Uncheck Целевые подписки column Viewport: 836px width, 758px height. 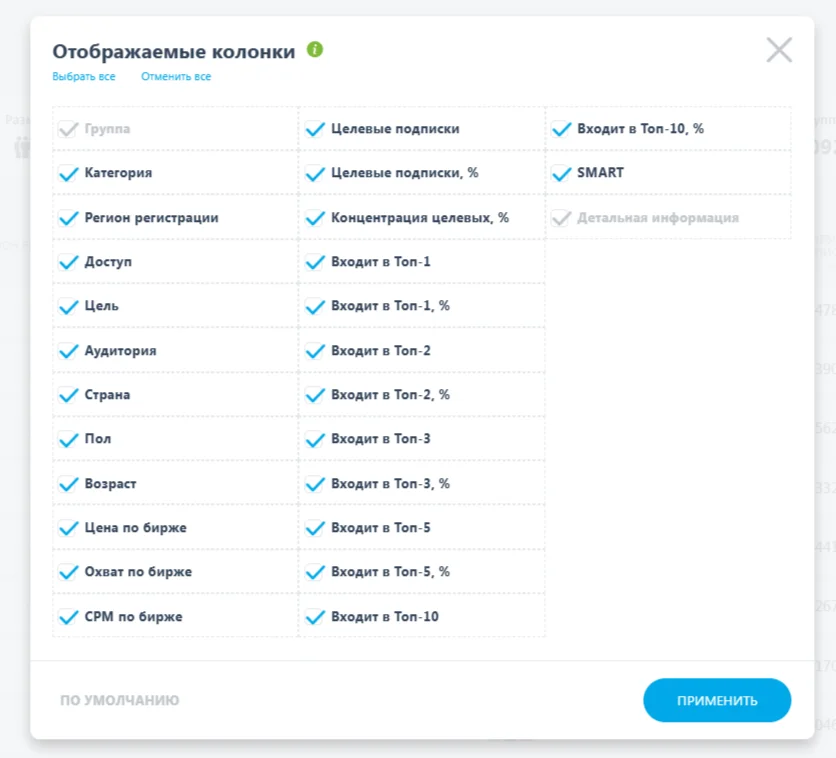coord(315,129)
